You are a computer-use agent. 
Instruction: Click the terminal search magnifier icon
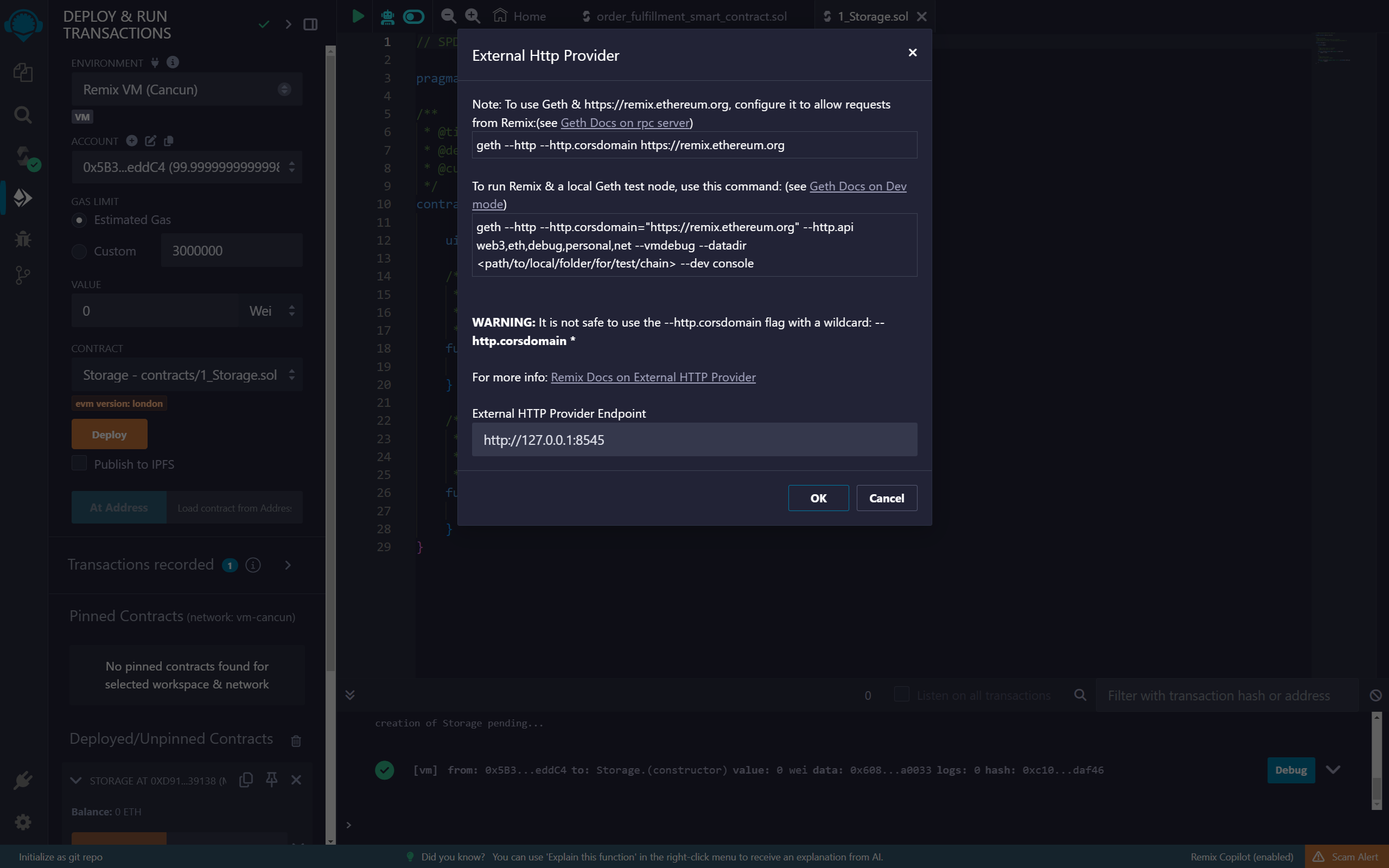coord(1080,695)
